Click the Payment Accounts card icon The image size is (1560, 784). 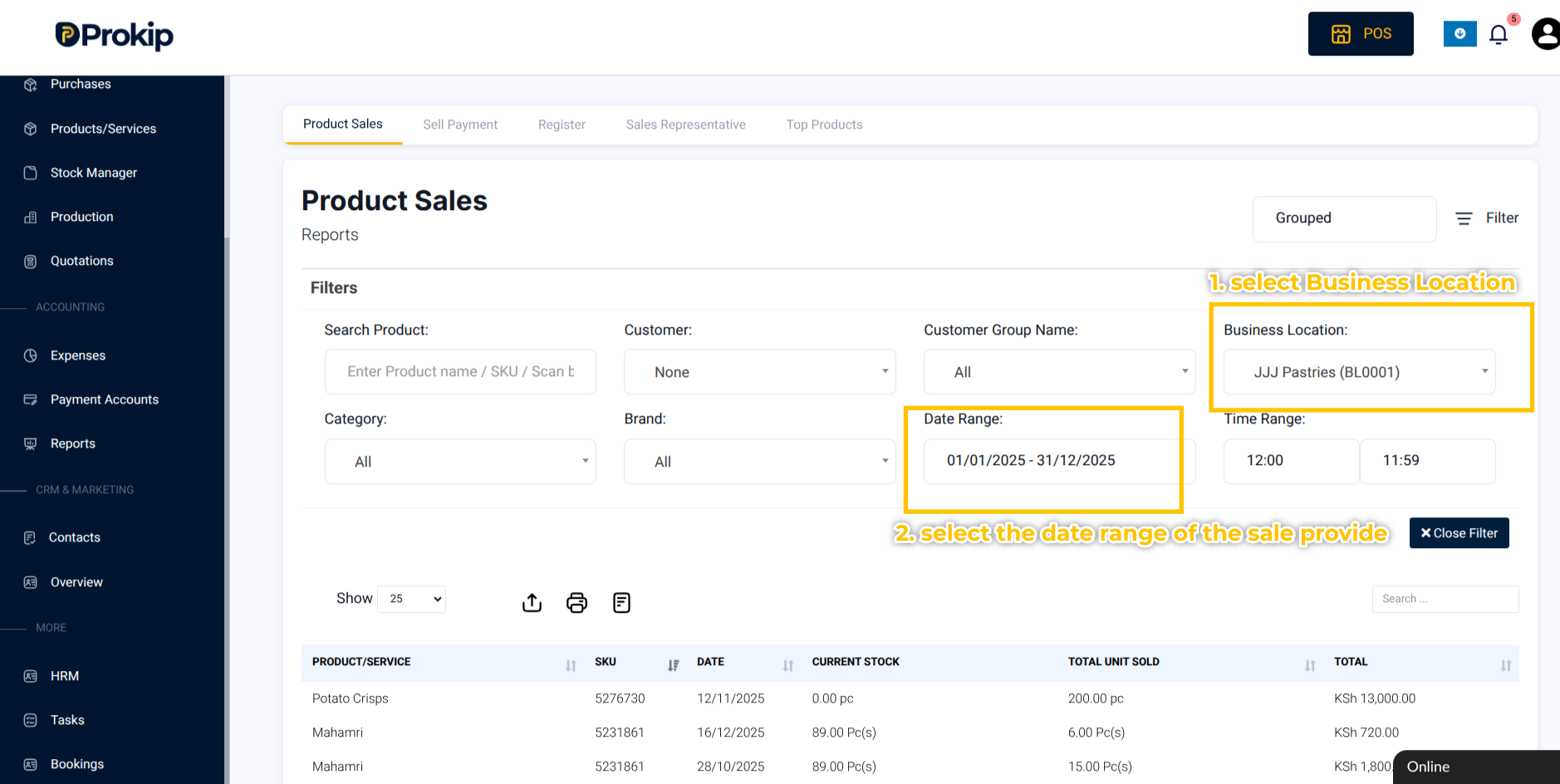point(31,399)
